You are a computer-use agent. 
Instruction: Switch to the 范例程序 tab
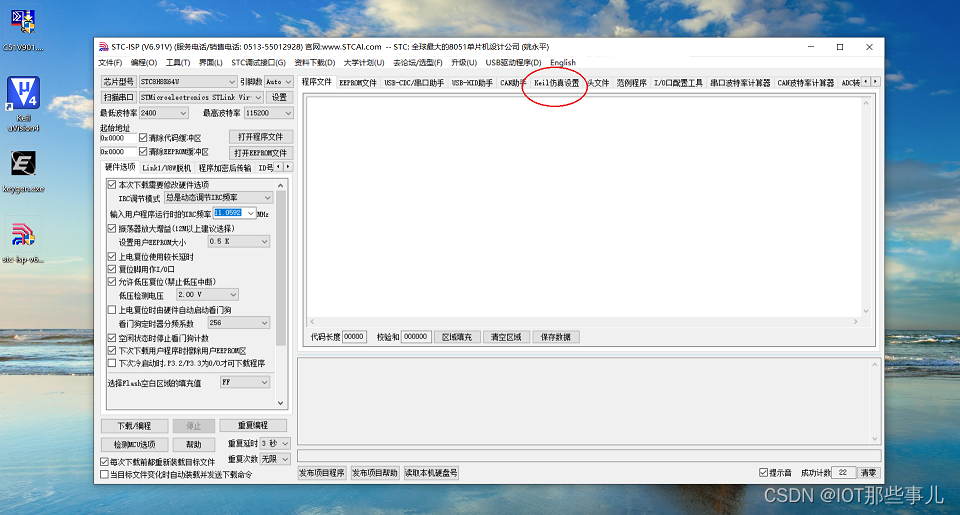[x=631, y=83]
